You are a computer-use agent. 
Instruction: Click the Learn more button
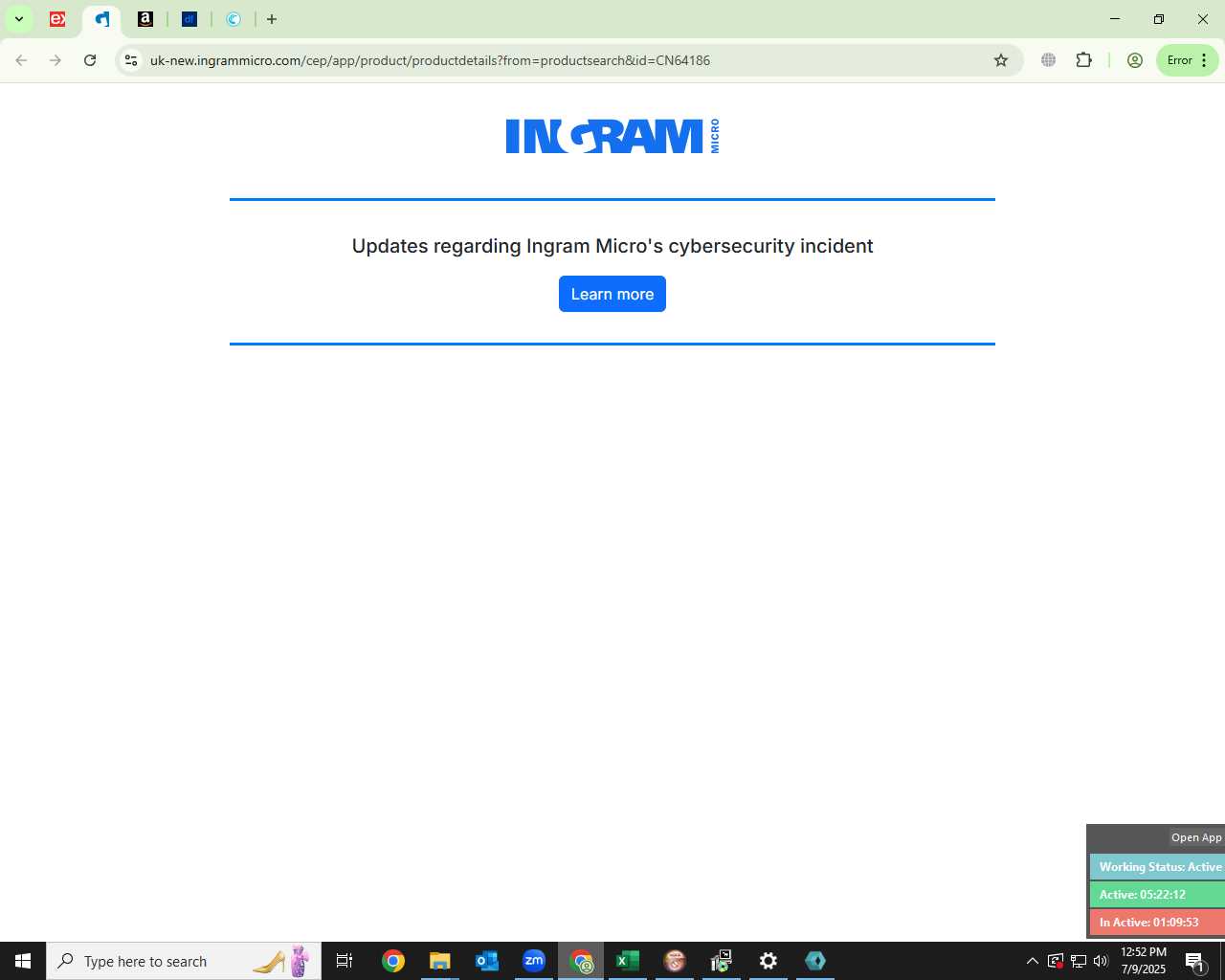click(612, 294)
